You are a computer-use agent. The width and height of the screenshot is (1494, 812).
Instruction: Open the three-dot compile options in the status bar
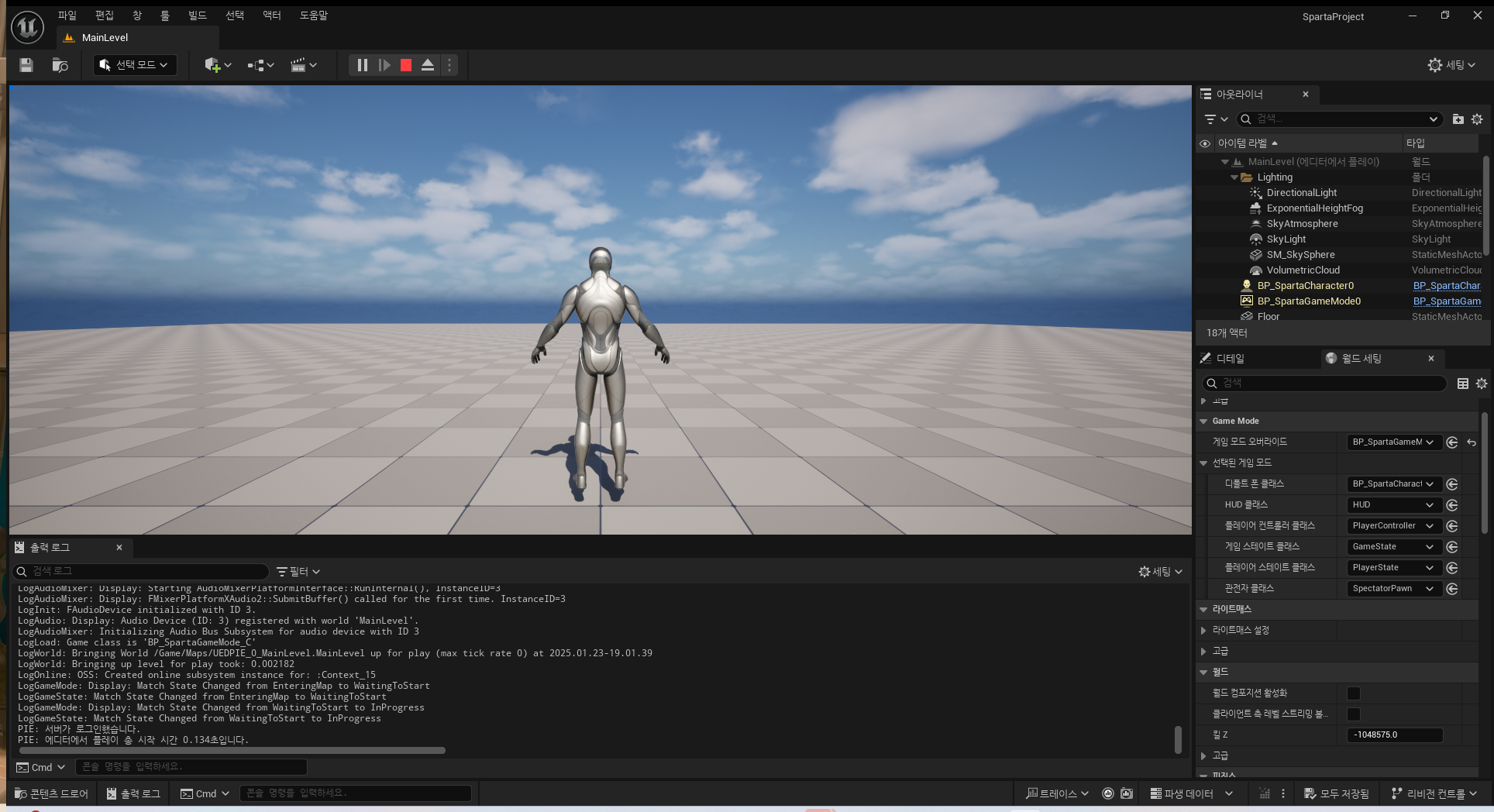(1283, 793)
